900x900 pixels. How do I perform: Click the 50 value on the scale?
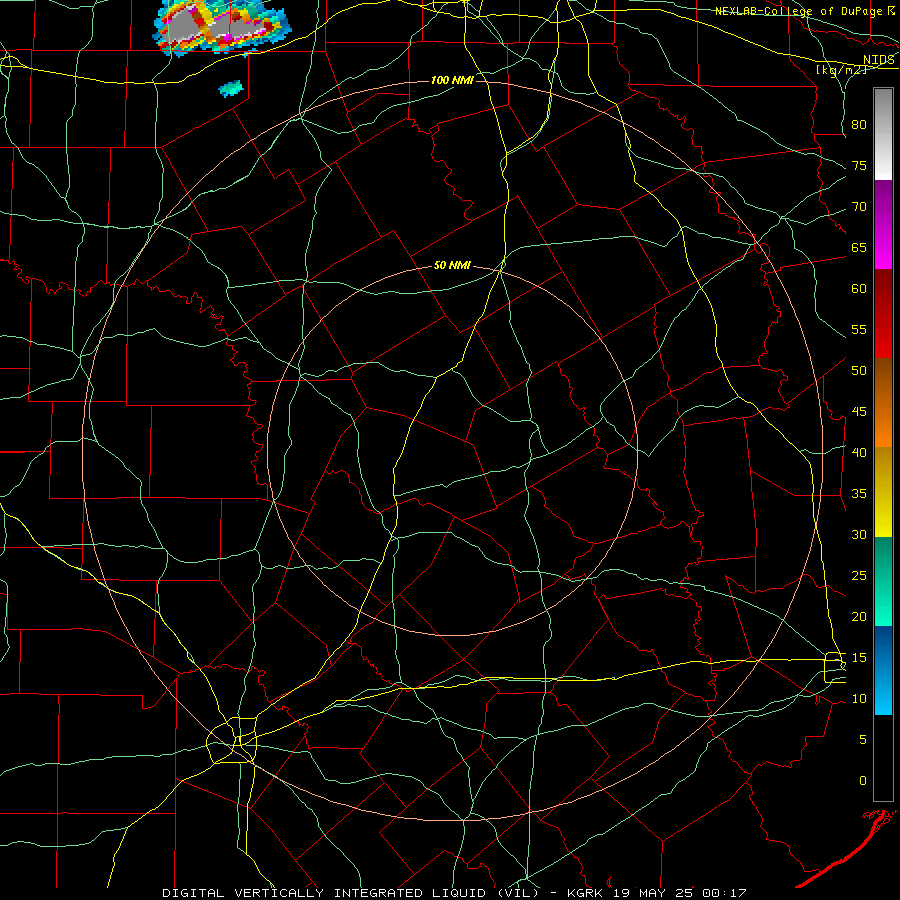click(859, 370)
